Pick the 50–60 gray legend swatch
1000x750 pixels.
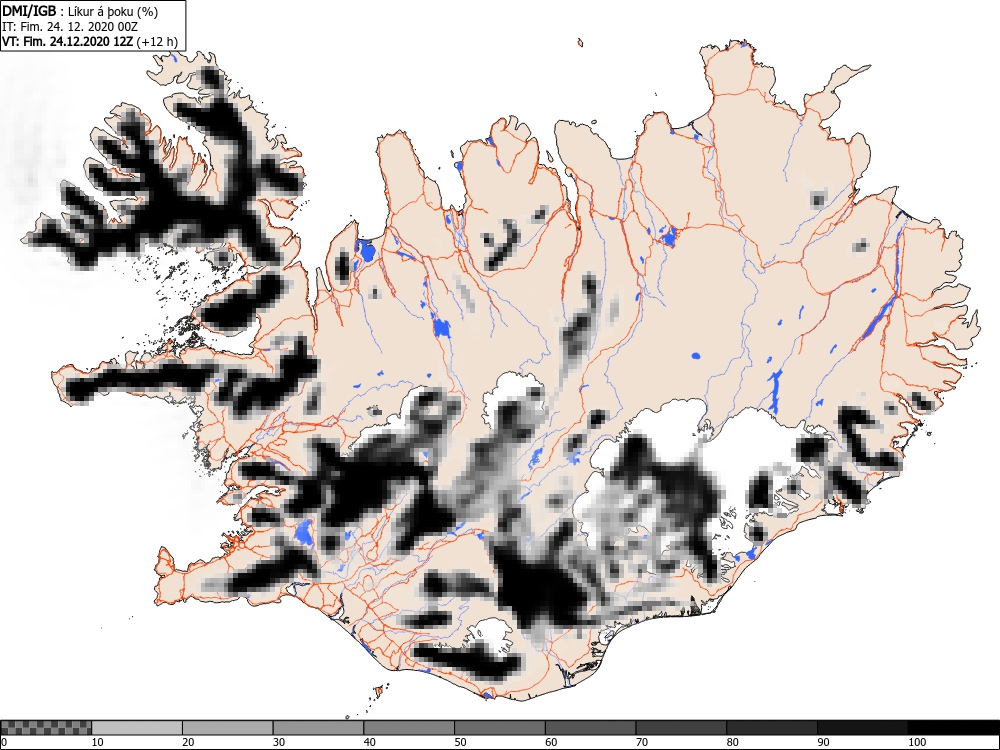(500, 728)
